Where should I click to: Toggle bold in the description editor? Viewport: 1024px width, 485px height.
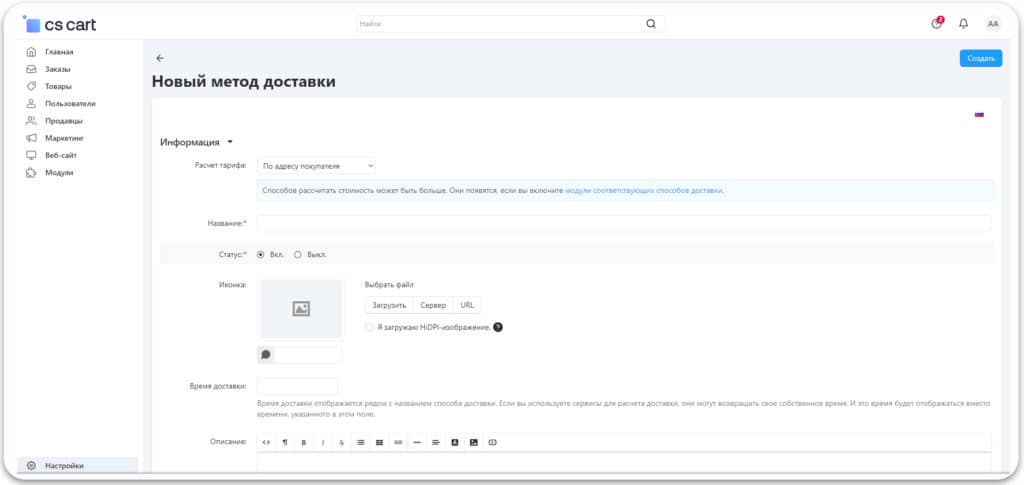pos(303,442)
